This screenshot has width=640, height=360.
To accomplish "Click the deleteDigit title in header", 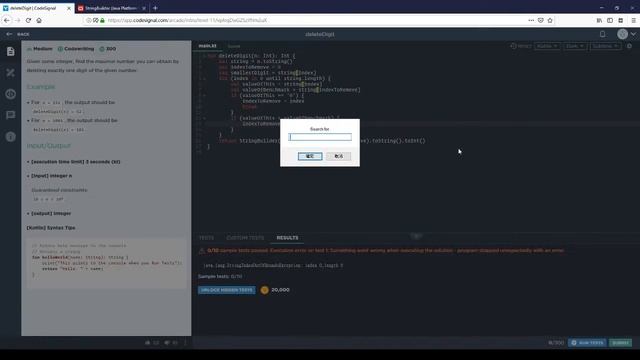I will coord(320,34).
